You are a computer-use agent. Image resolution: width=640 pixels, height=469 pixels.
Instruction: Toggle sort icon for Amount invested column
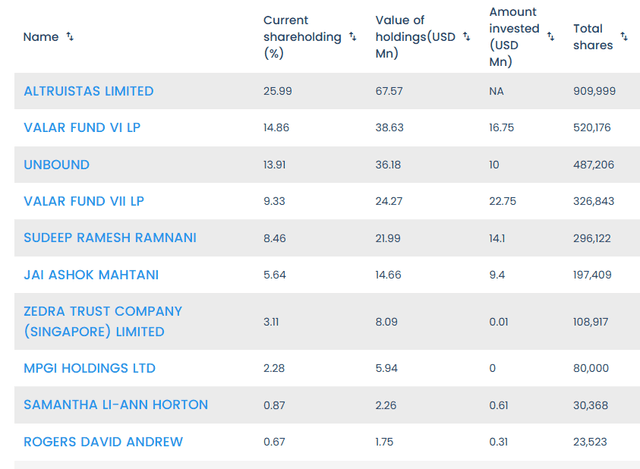(551, 37)
